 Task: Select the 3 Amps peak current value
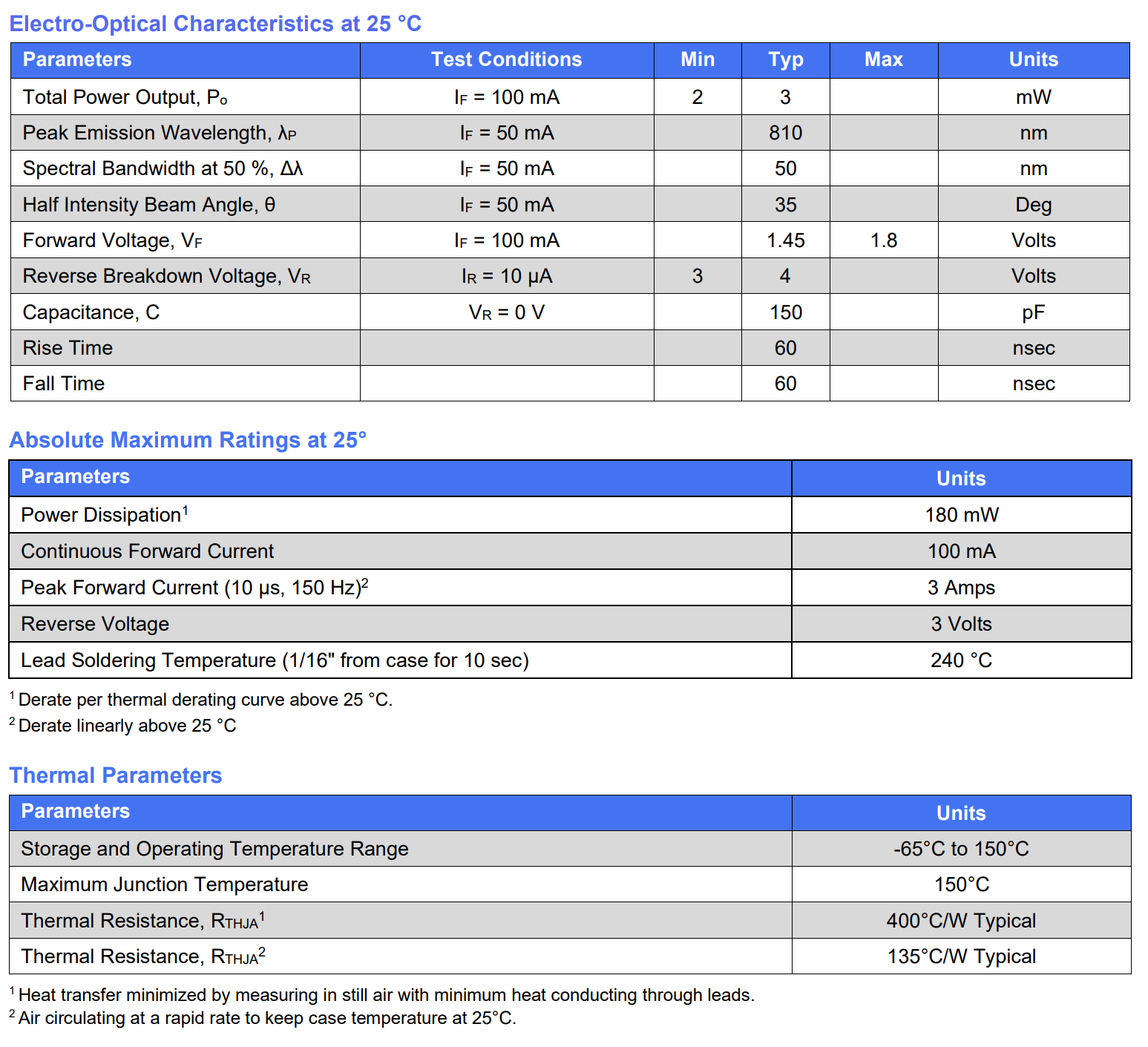tap(961, 588)
